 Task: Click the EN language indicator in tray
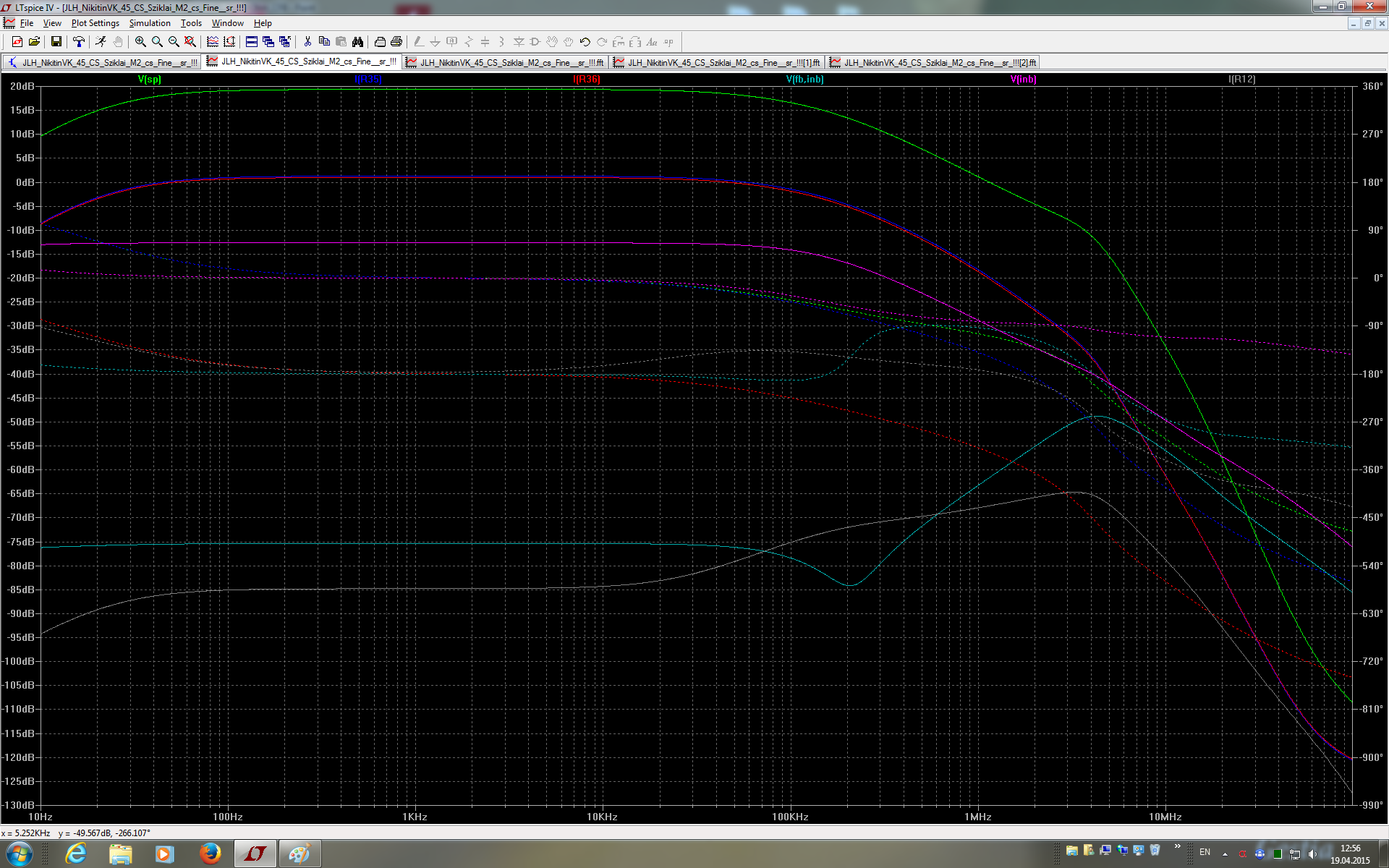(x=1205, y=852)
